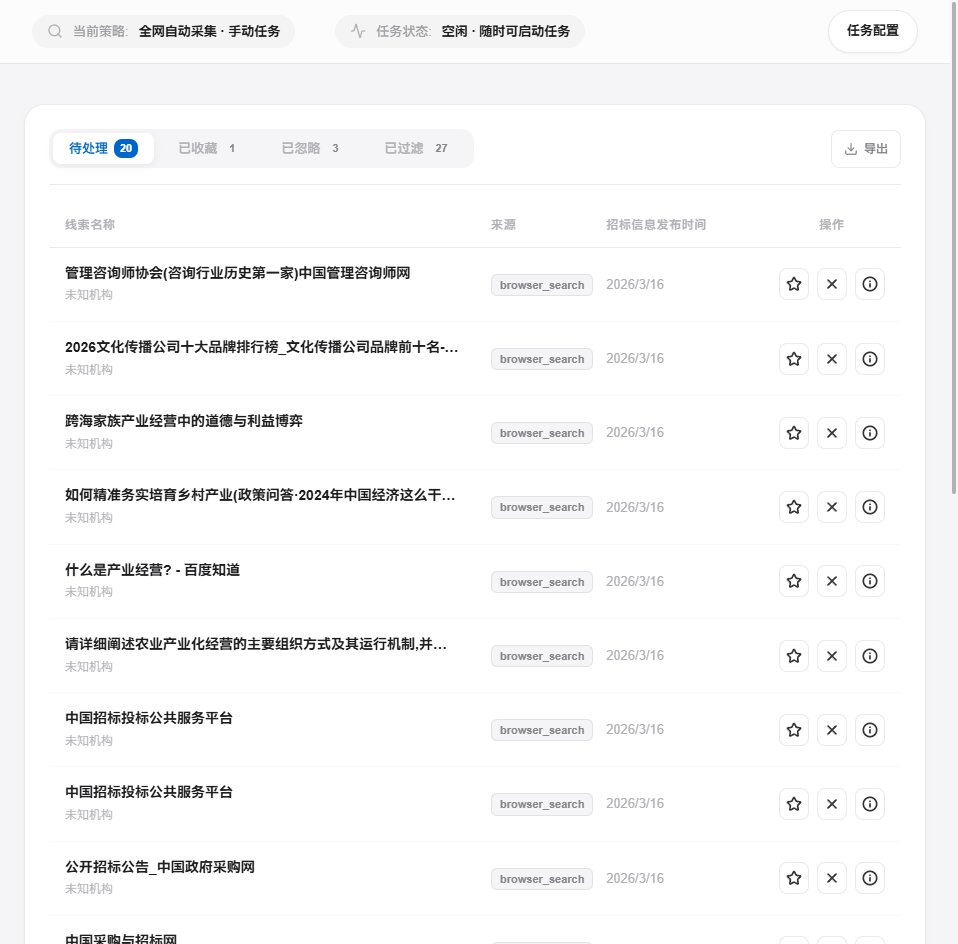Dismiss the 如何精准务实培育乡村产业 lead

coord(831,507)
